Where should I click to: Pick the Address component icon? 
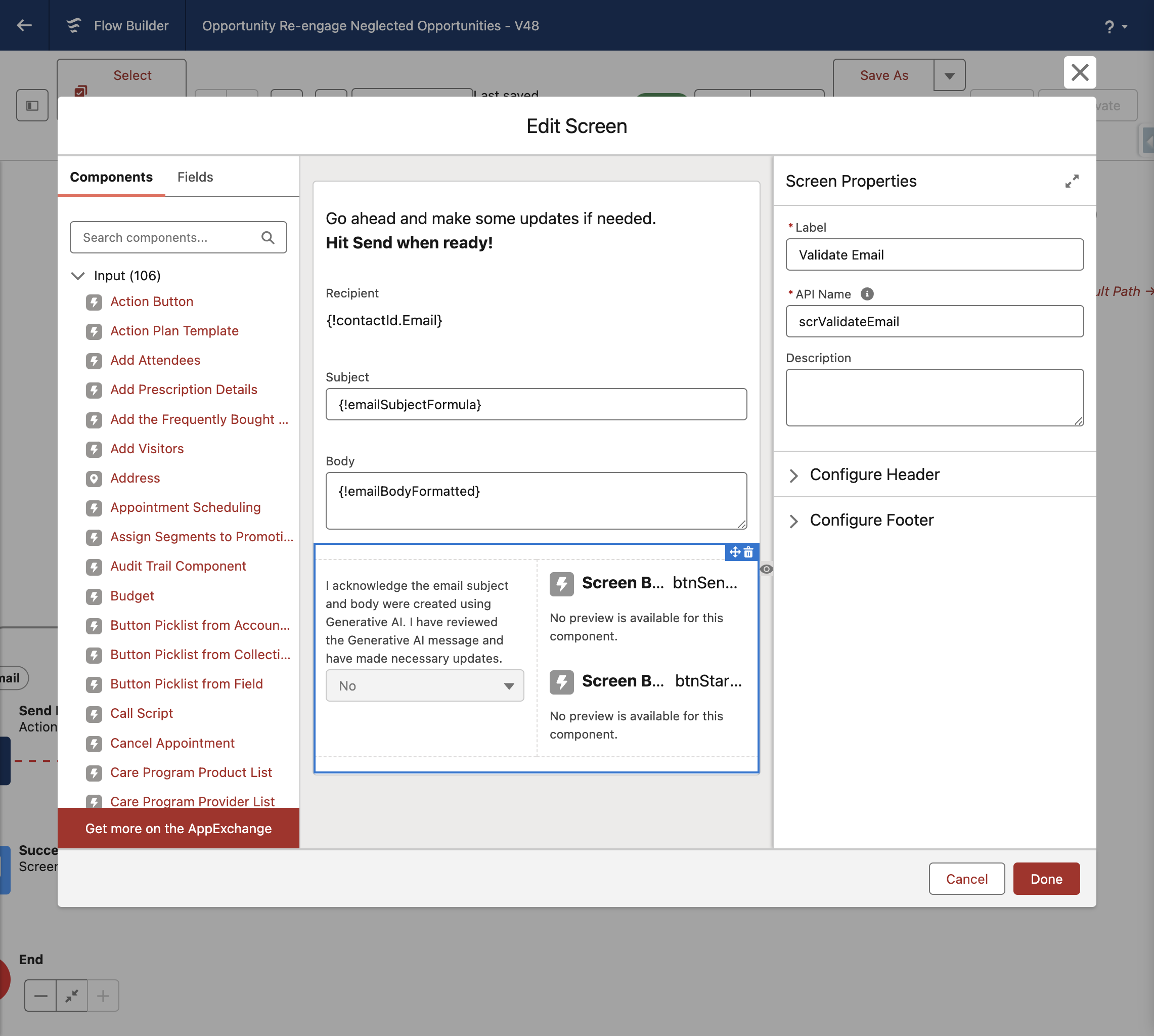[94, 478]
